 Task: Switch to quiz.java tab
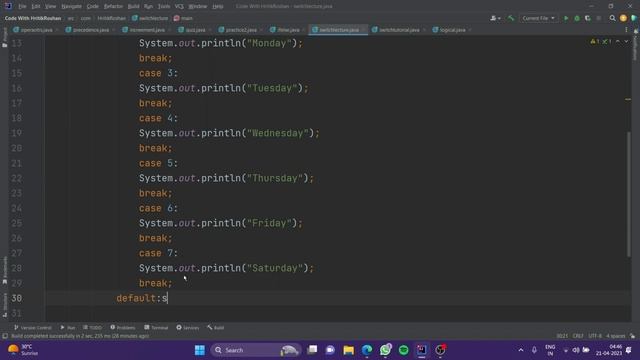tap(196, 30)
